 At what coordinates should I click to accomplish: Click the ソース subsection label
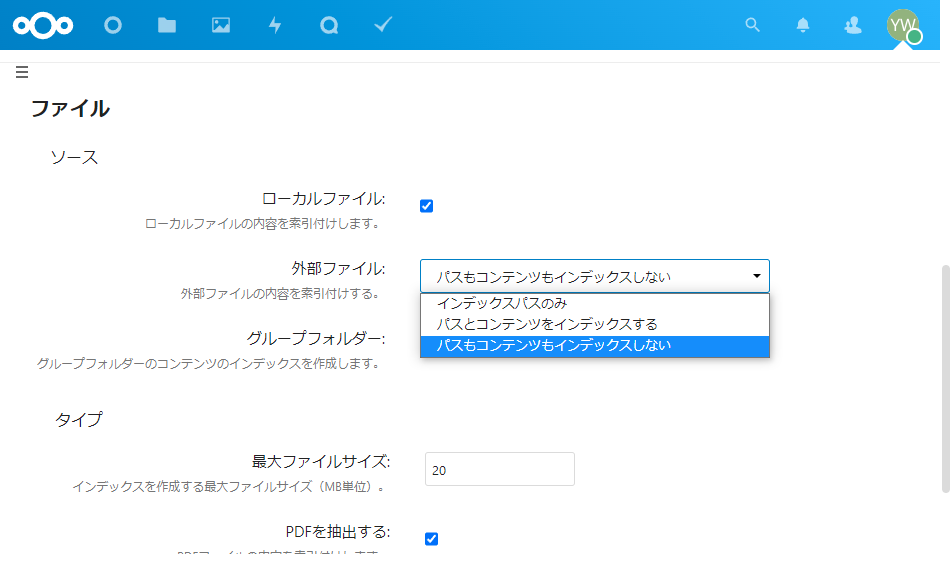[74, 157]
